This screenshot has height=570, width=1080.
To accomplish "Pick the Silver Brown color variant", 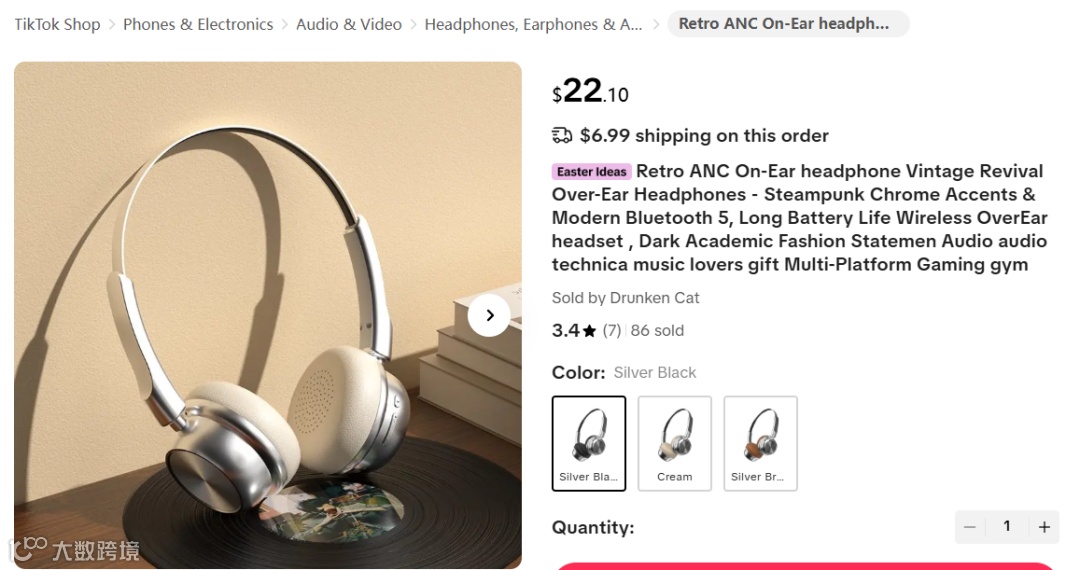I will coord(760,443).
